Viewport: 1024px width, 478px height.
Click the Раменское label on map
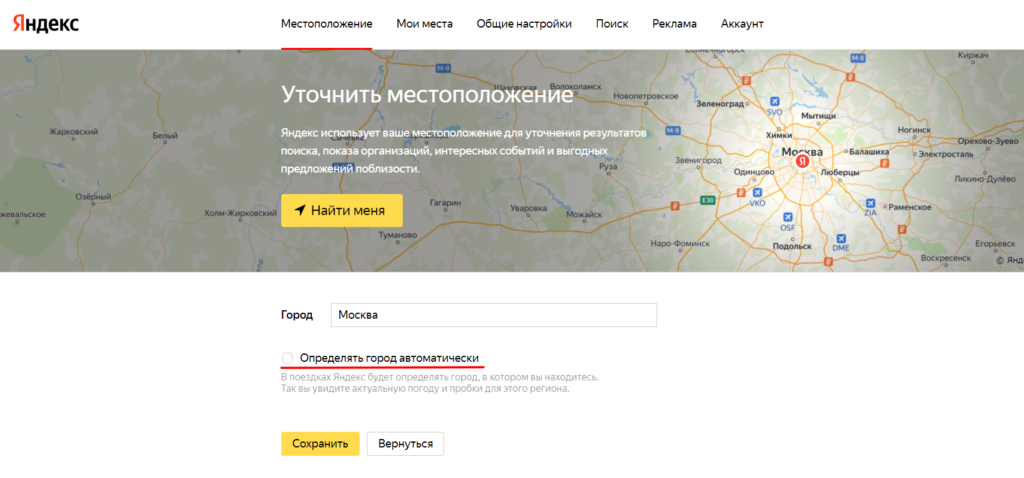tap(909, 207)
